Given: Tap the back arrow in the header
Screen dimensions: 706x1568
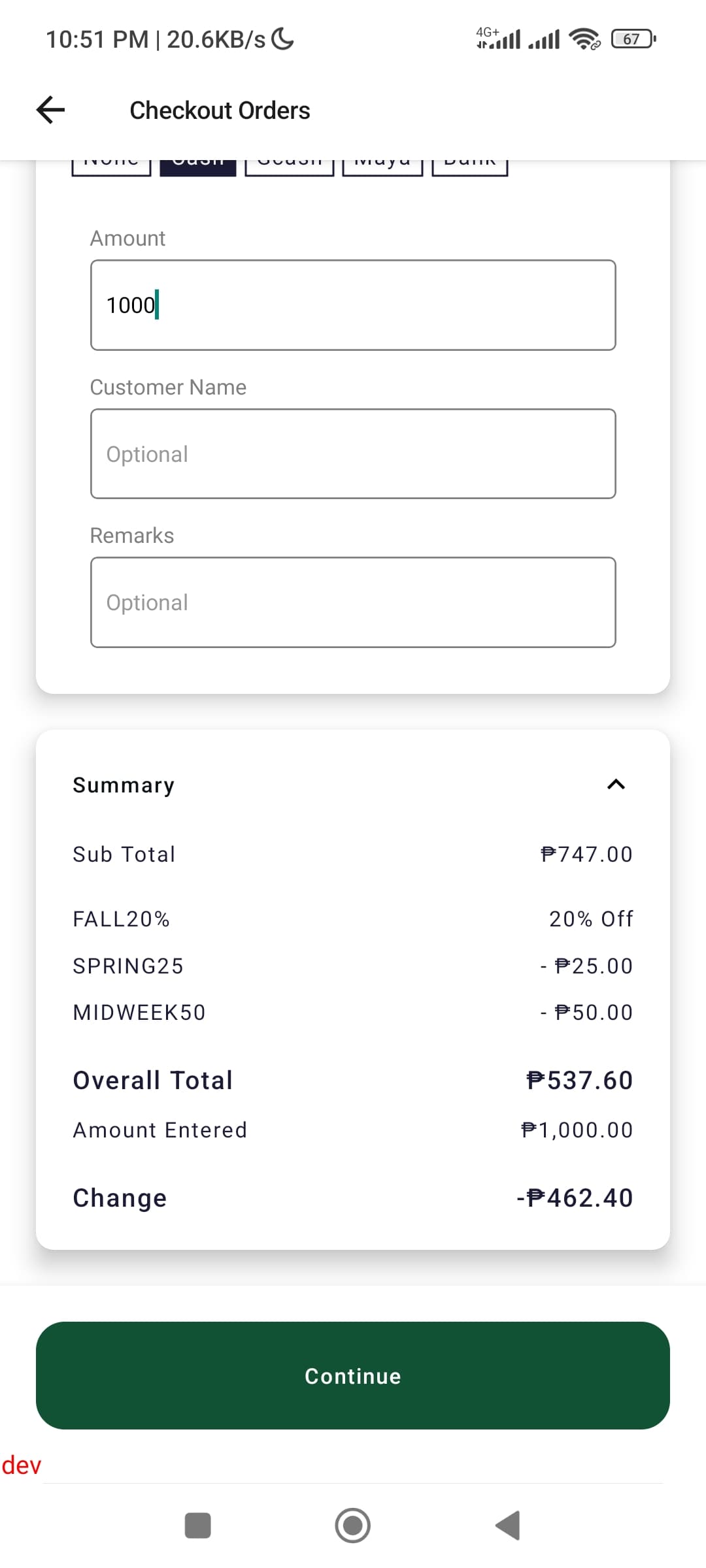Looking at the screenshot, I should [x=50, y=110].
